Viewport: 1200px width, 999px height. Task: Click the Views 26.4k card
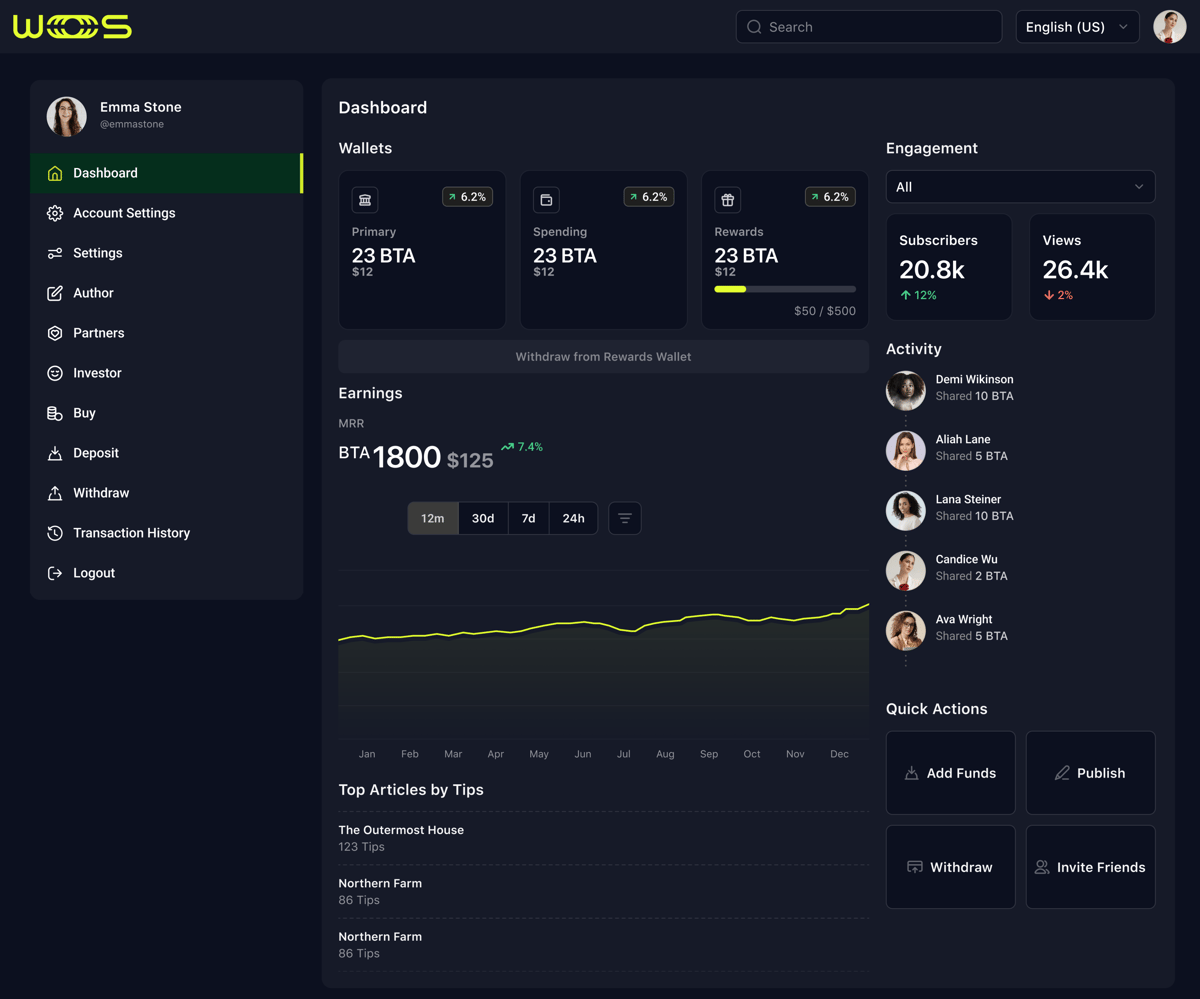click(x=1092, y=267)
